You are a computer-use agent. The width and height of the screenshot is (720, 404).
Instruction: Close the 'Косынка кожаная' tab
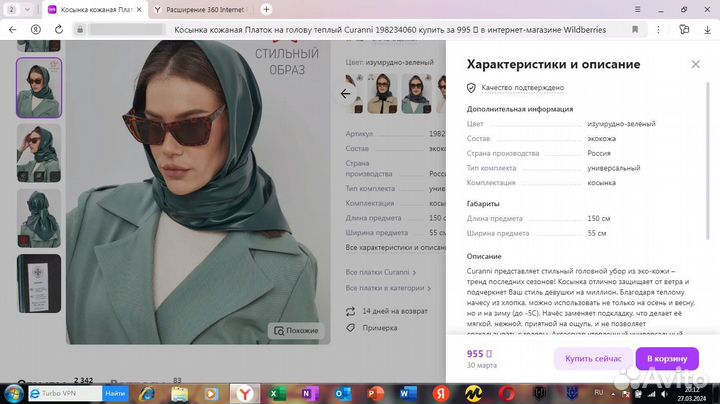coord(140,10)
